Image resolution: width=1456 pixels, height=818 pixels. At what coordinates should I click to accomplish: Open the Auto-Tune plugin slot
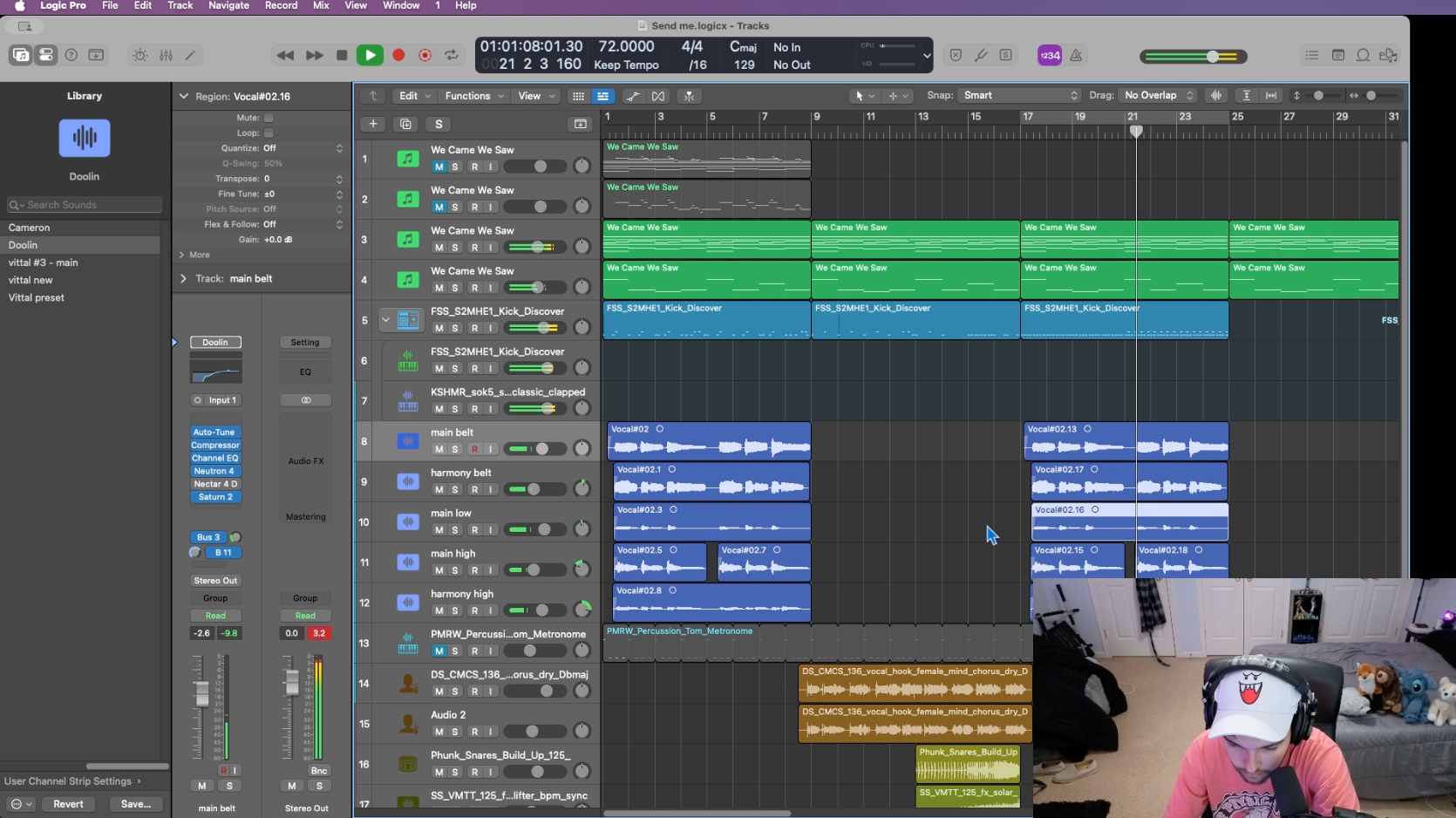click(x=214, y=433)
